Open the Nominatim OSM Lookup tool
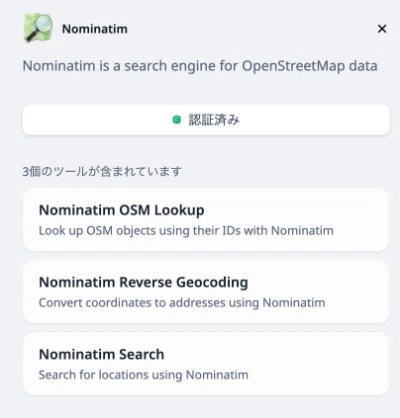The image size is (400, 418). (x=206, y=220)
